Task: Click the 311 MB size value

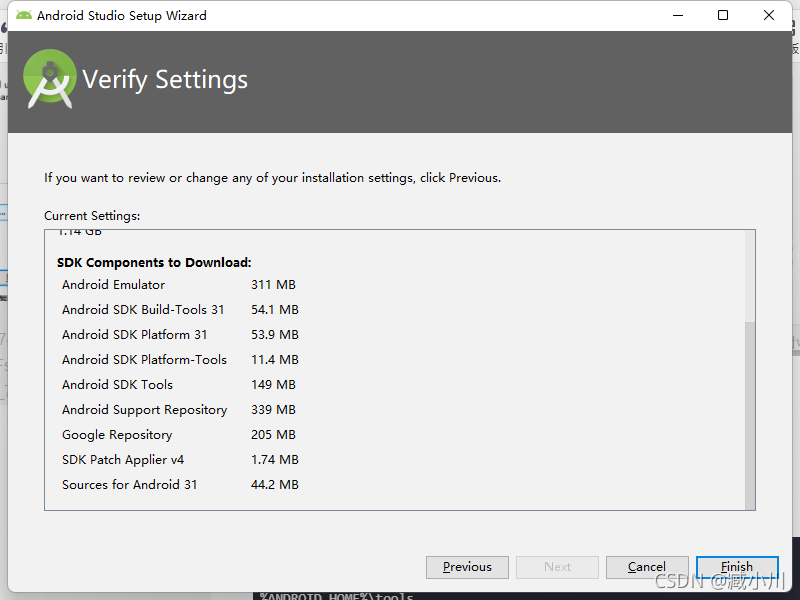Action: point(273,285)
